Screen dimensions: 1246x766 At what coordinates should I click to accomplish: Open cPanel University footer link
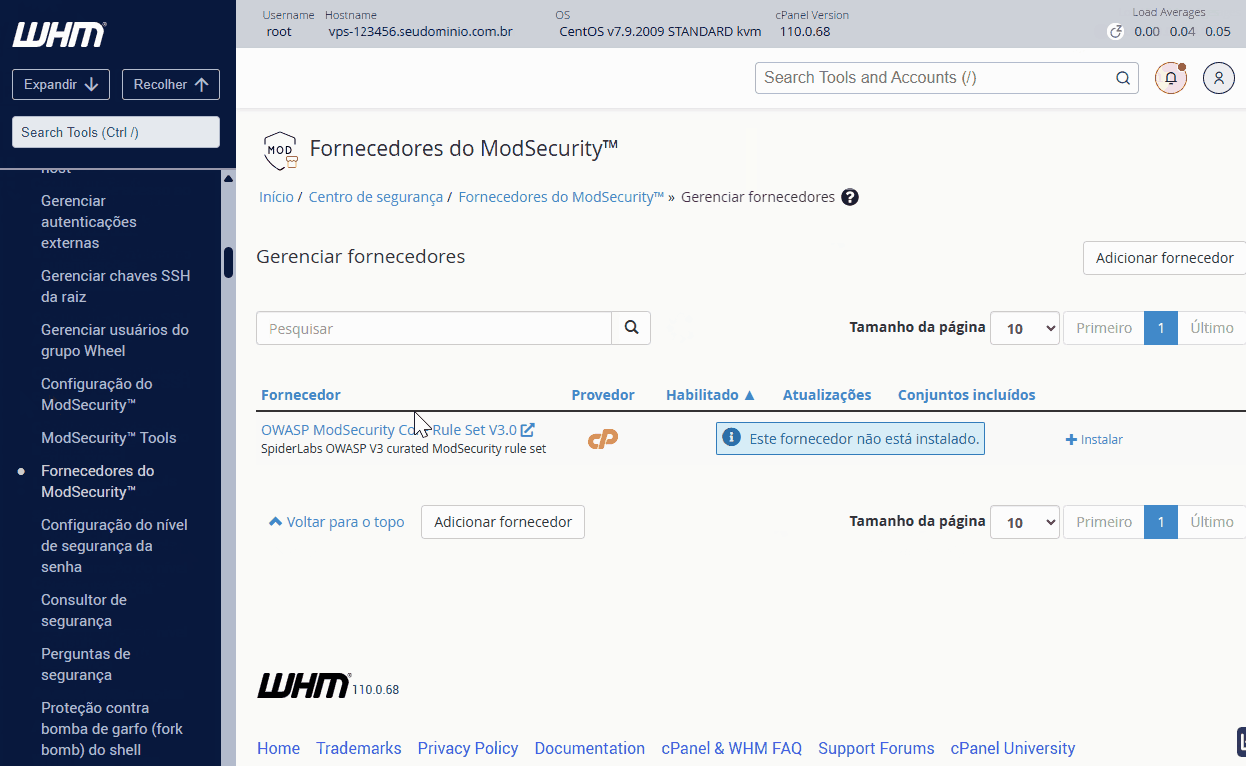[1013, 748]
